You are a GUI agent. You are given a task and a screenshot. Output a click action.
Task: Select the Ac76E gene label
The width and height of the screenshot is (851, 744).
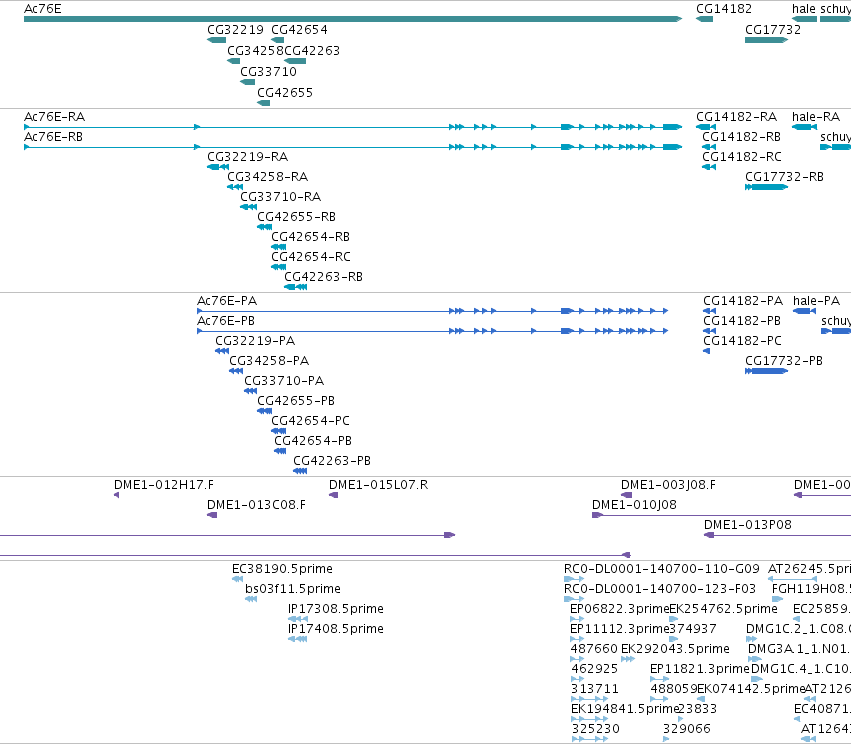[43, 9]
